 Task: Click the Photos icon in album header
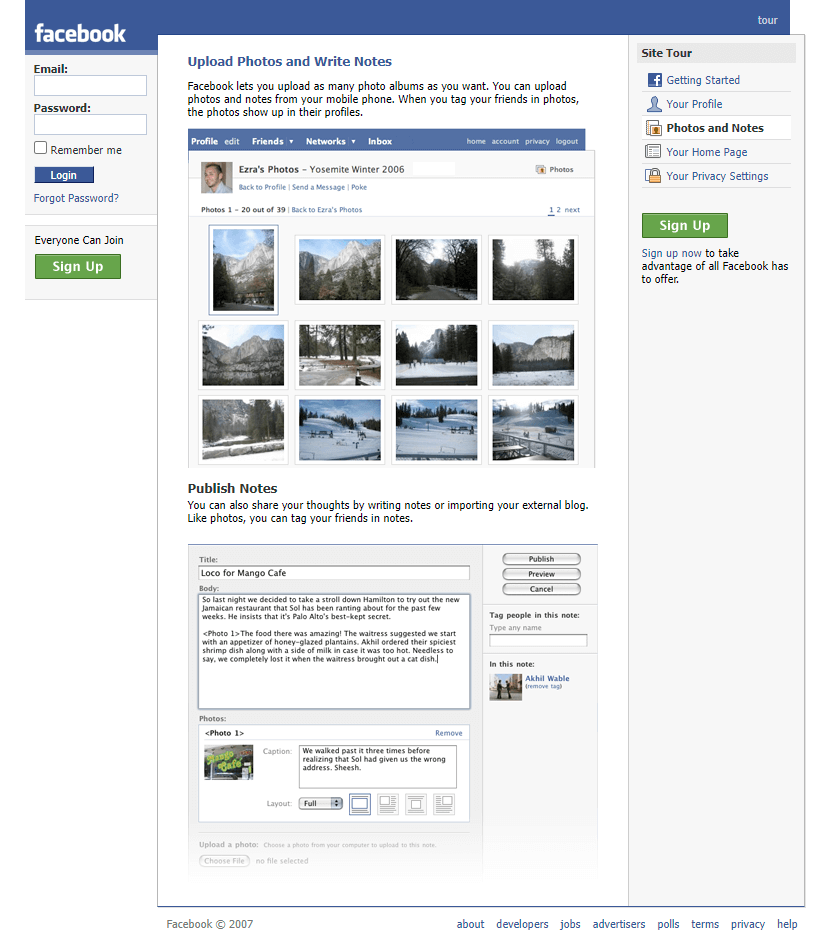(541, 170)
